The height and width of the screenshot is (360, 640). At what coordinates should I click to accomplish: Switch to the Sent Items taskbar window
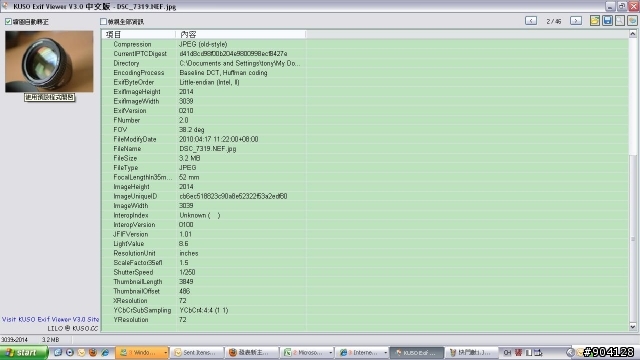[198, 352]
